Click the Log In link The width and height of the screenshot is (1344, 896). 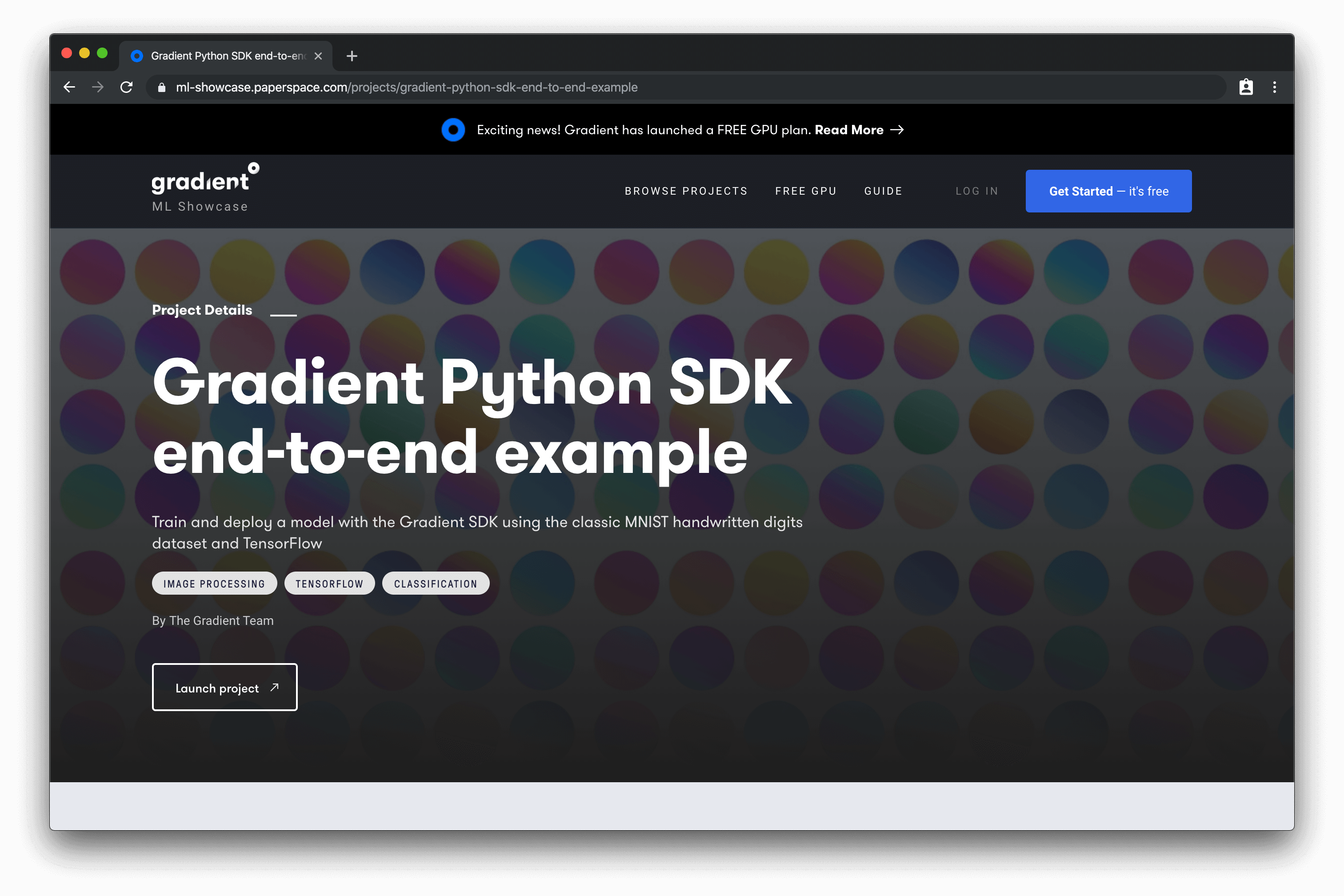tap(976, 191)
